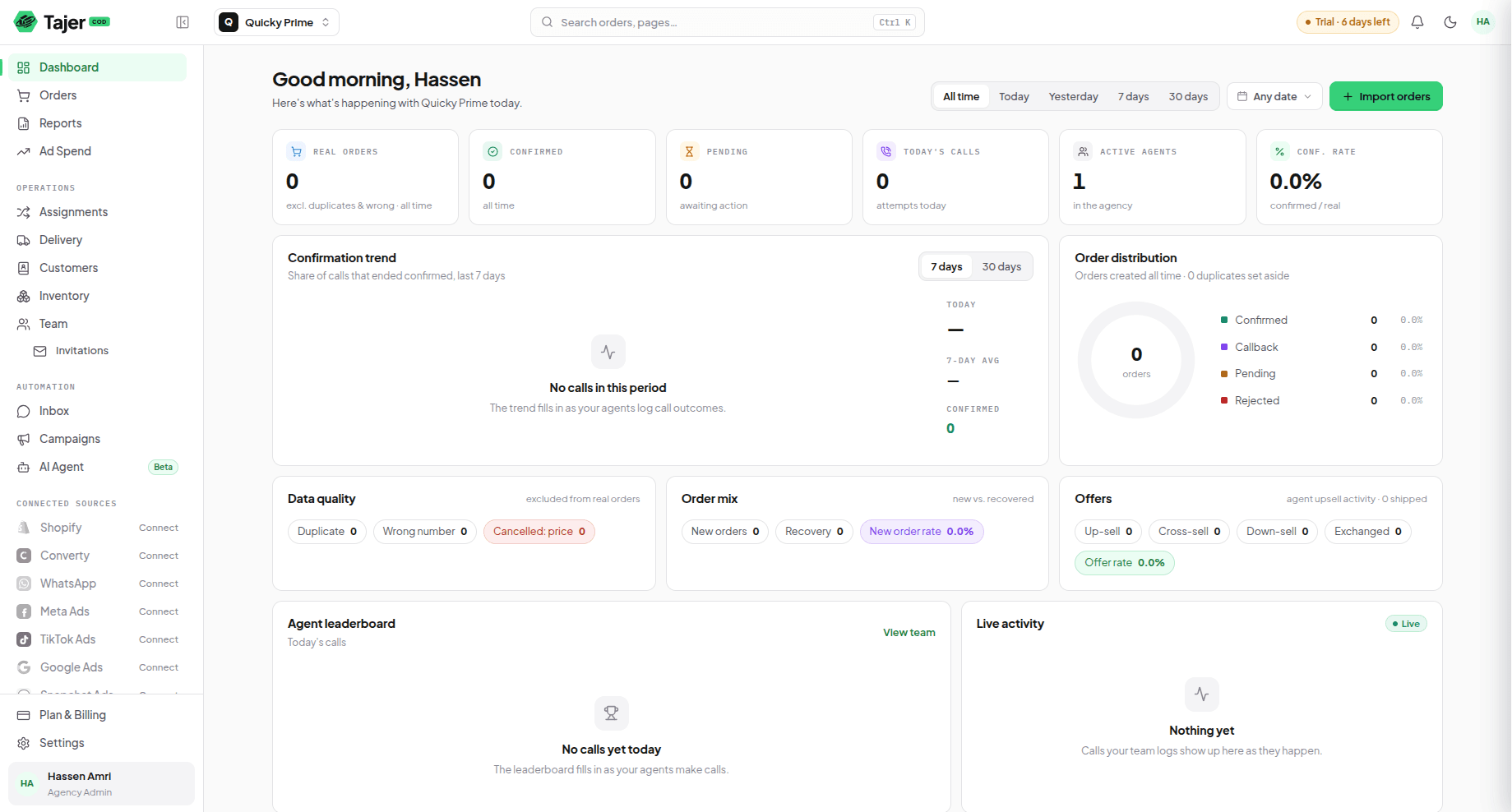
Task: Select the top 30 days range tab
Action: point(1188,96)
